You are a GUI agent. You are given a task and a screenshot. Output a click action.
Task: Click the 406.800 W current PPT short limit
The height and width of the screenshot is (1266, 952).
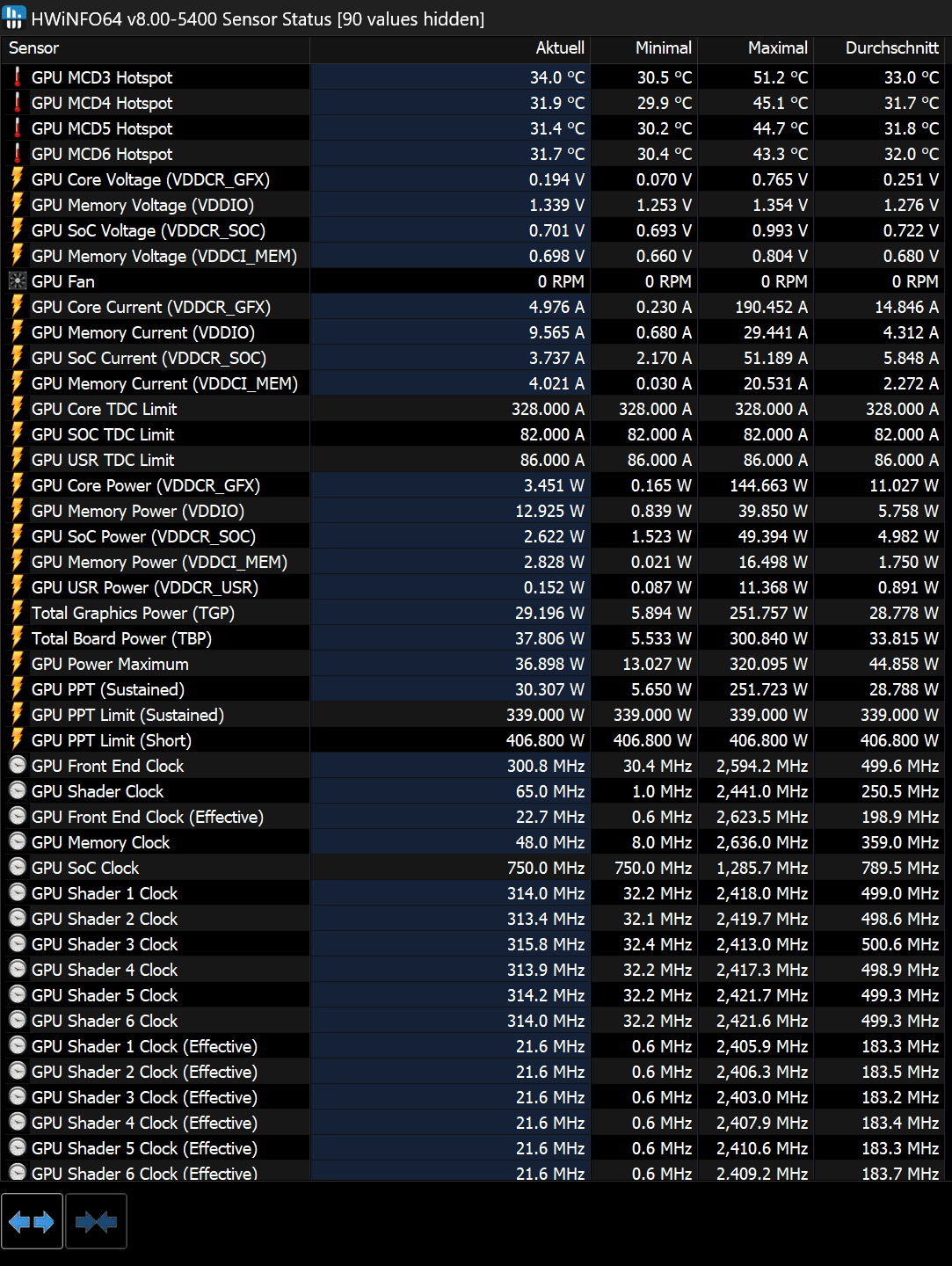(545, 740)
